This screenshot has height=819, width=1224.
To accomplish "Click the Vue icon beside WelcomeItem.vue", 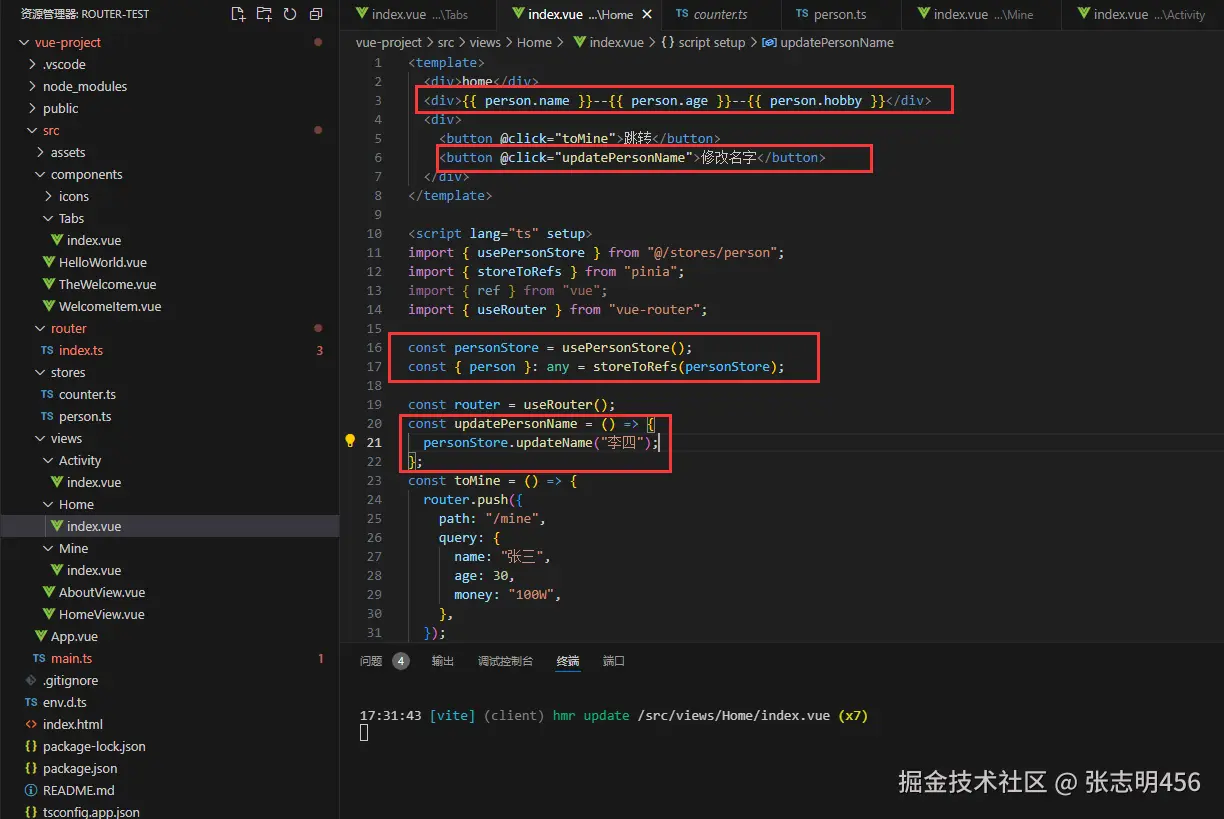I will [x=49, y=306].
